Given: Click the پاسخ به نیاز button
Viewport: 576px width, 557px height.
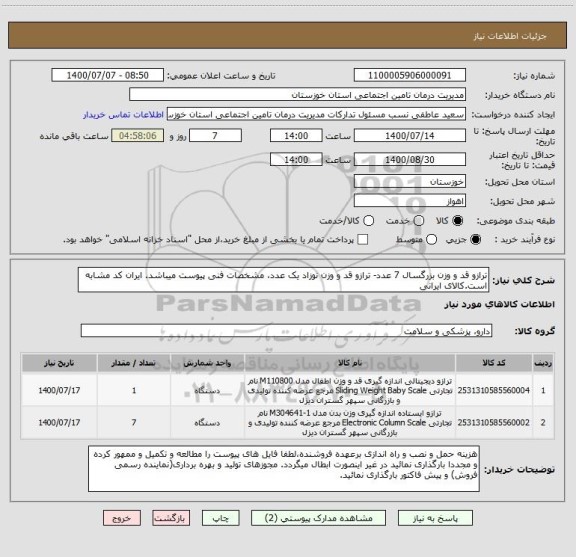Looking at the screenshot, I should (435, 518).
